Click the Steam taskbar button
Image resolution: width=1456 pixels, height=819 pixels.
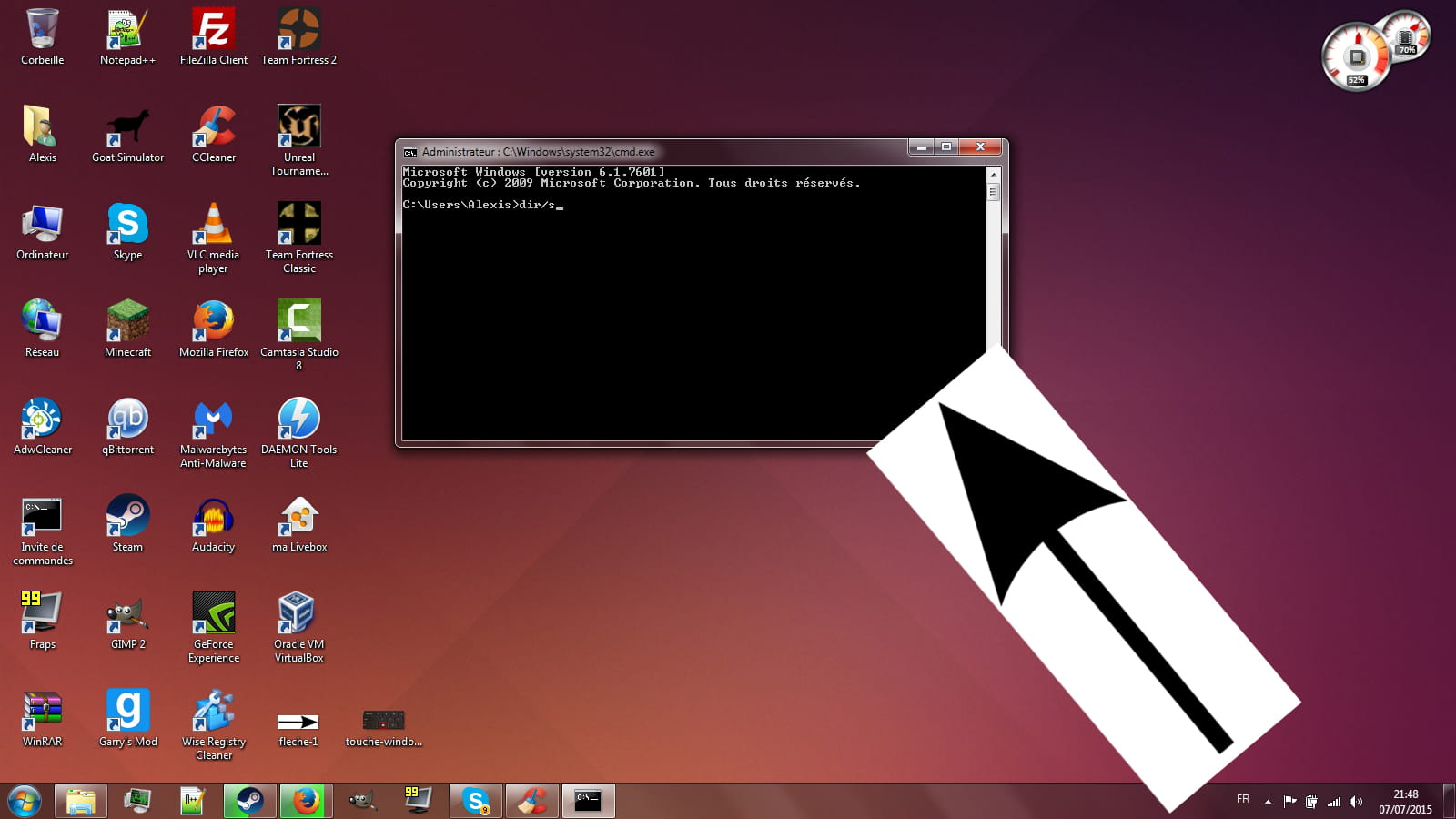click(249, 801)
